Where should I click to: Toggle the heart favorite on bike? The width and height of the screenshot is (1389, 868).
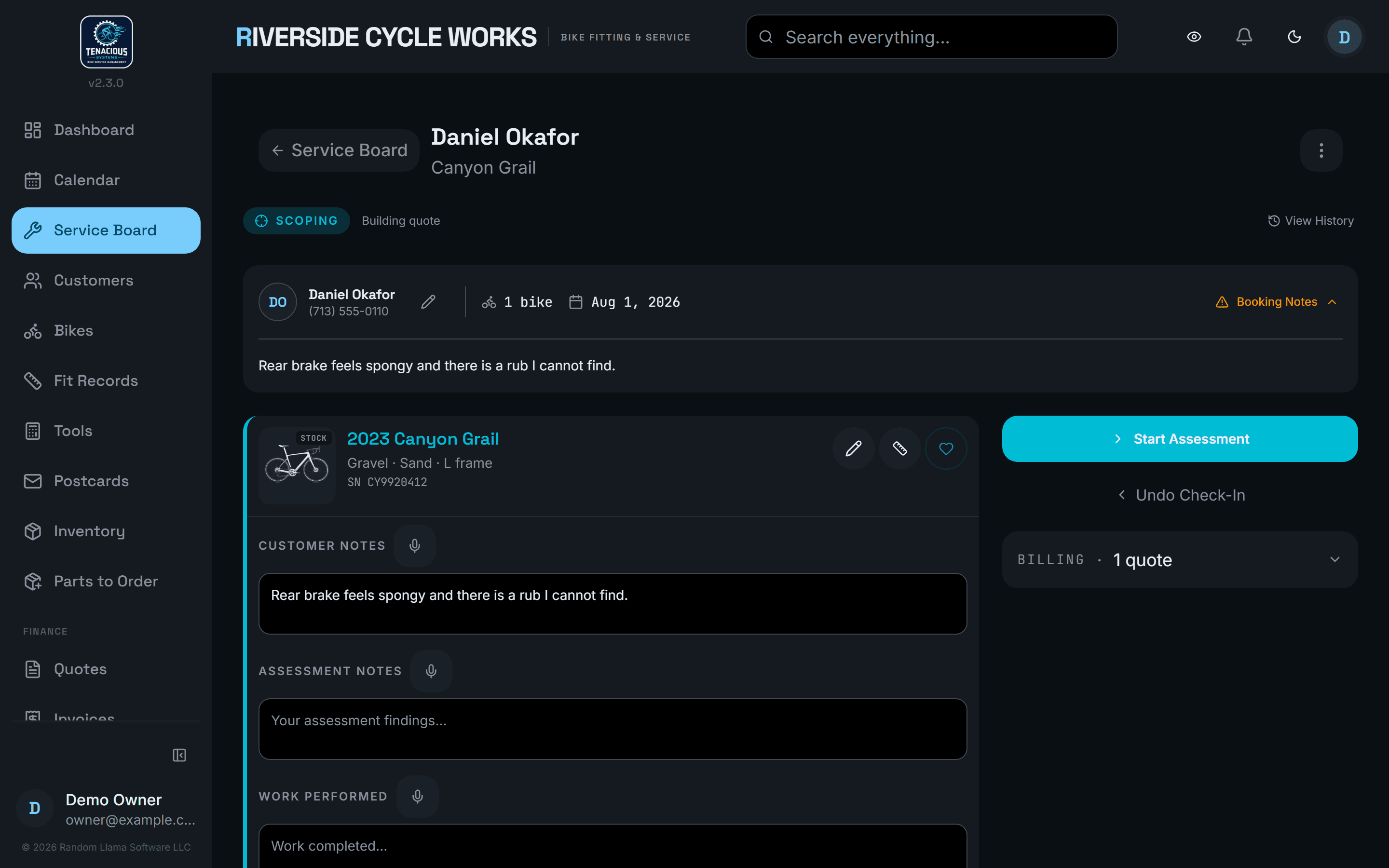[x=946, y=448]
